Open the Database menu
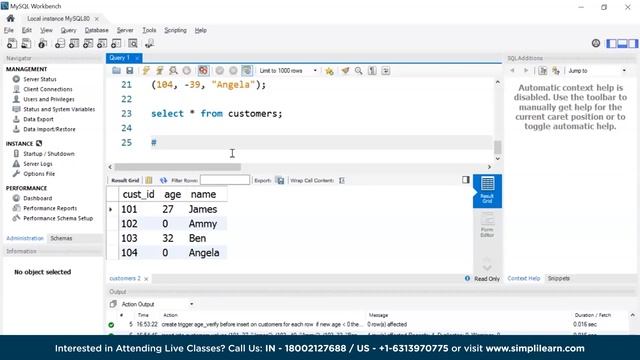The height and width of the screenshot is (360, 640). [x=96, y=30]
